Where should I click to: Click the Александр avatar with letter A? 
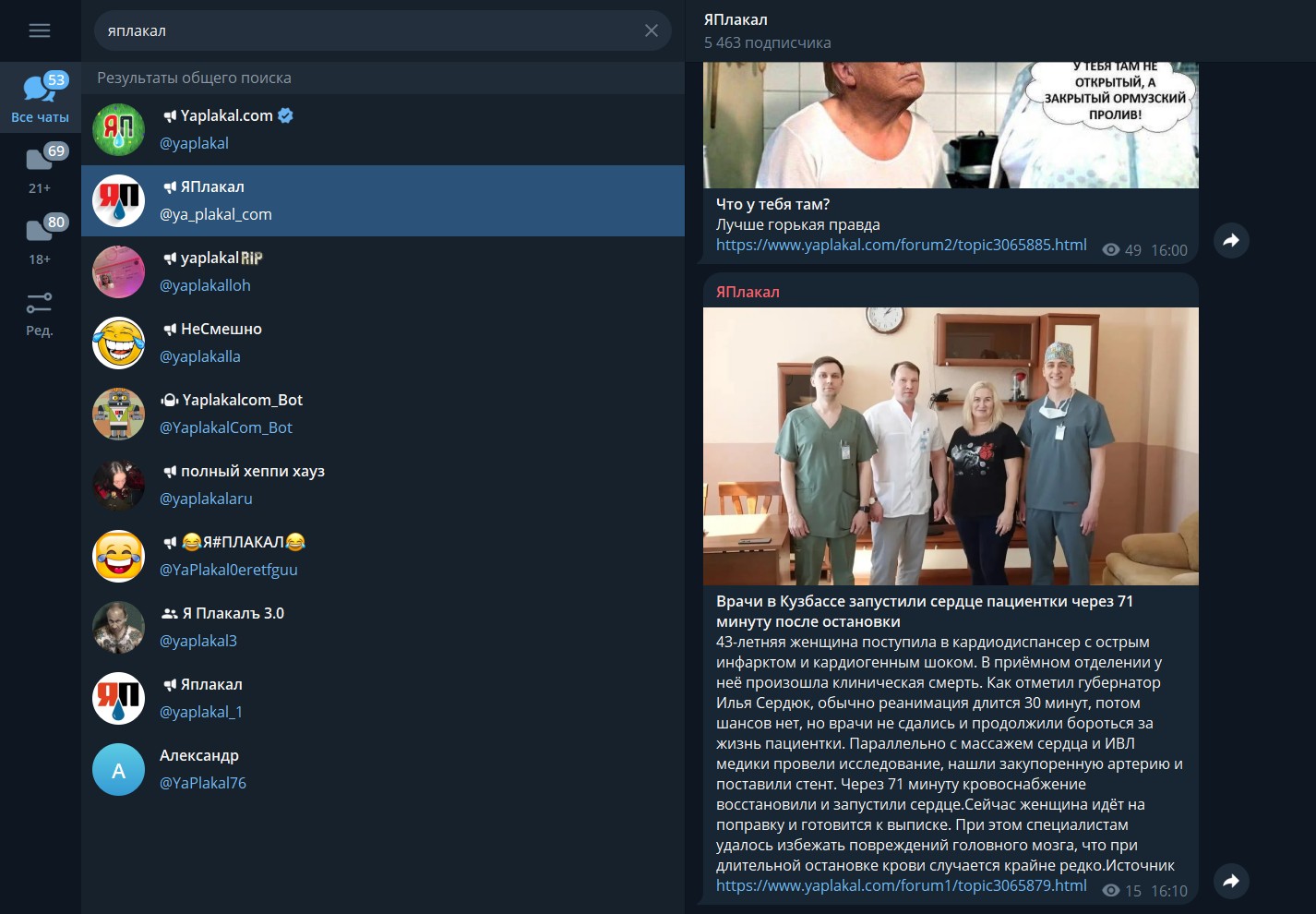(119, 769)
